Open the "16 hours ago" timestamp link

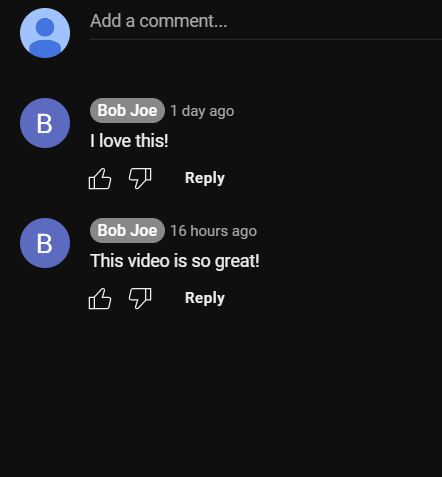[213, 231]
